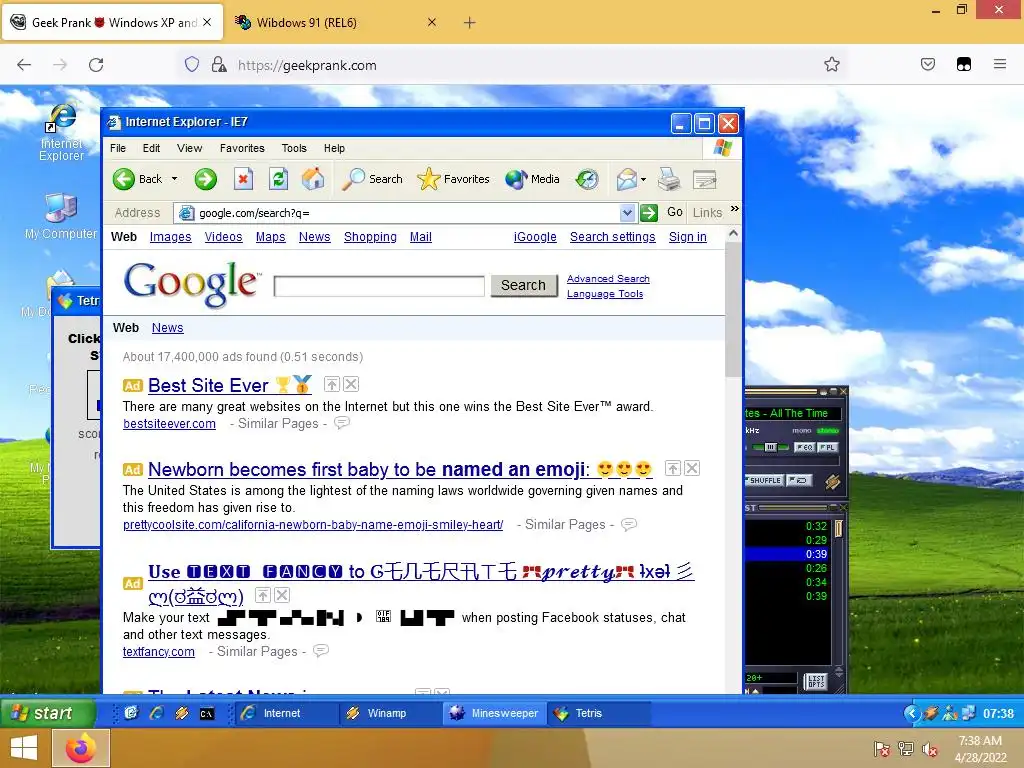Open the Back button dropdown arrow

pos(174,179)
